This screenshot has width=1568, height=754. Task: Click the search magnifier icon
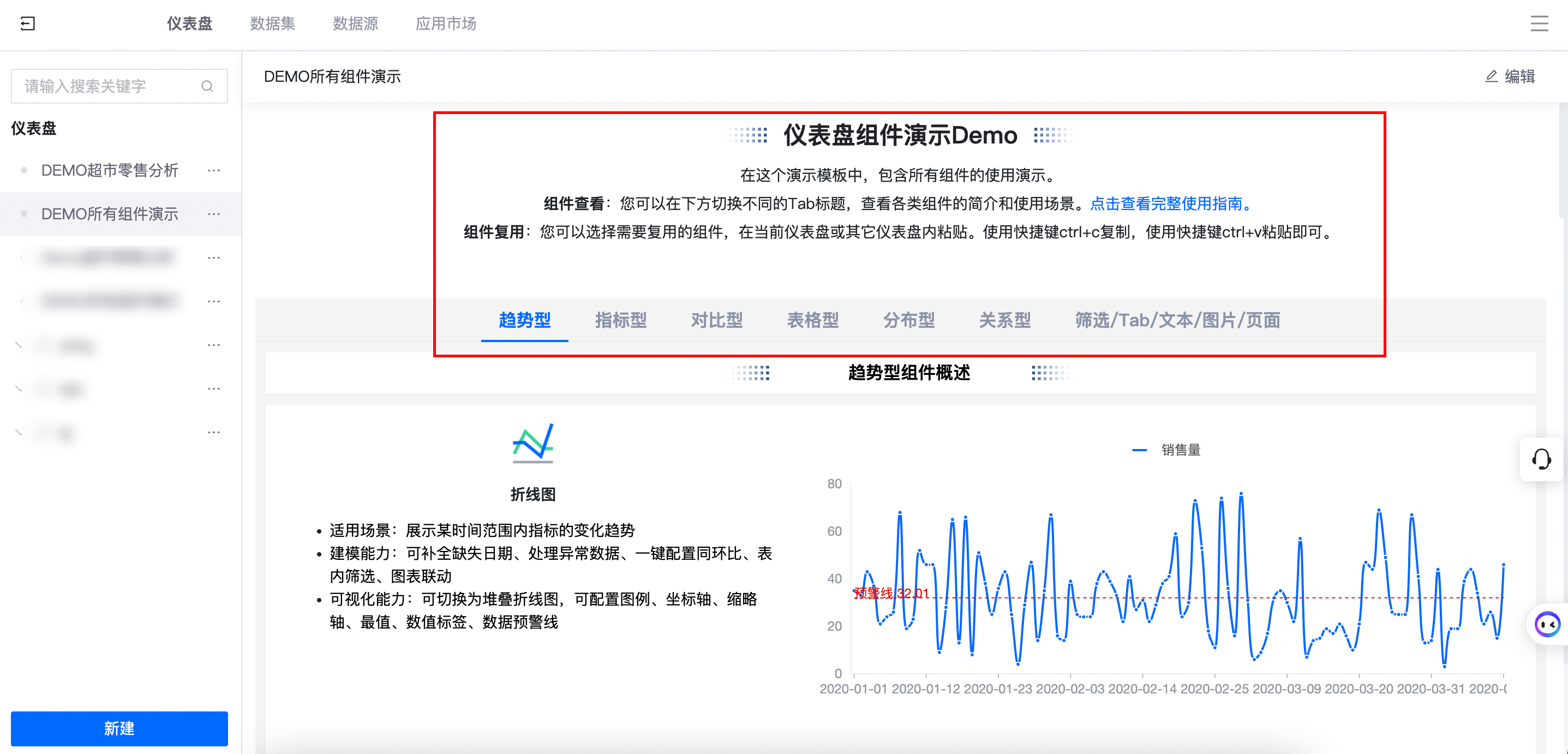point(207,86)
